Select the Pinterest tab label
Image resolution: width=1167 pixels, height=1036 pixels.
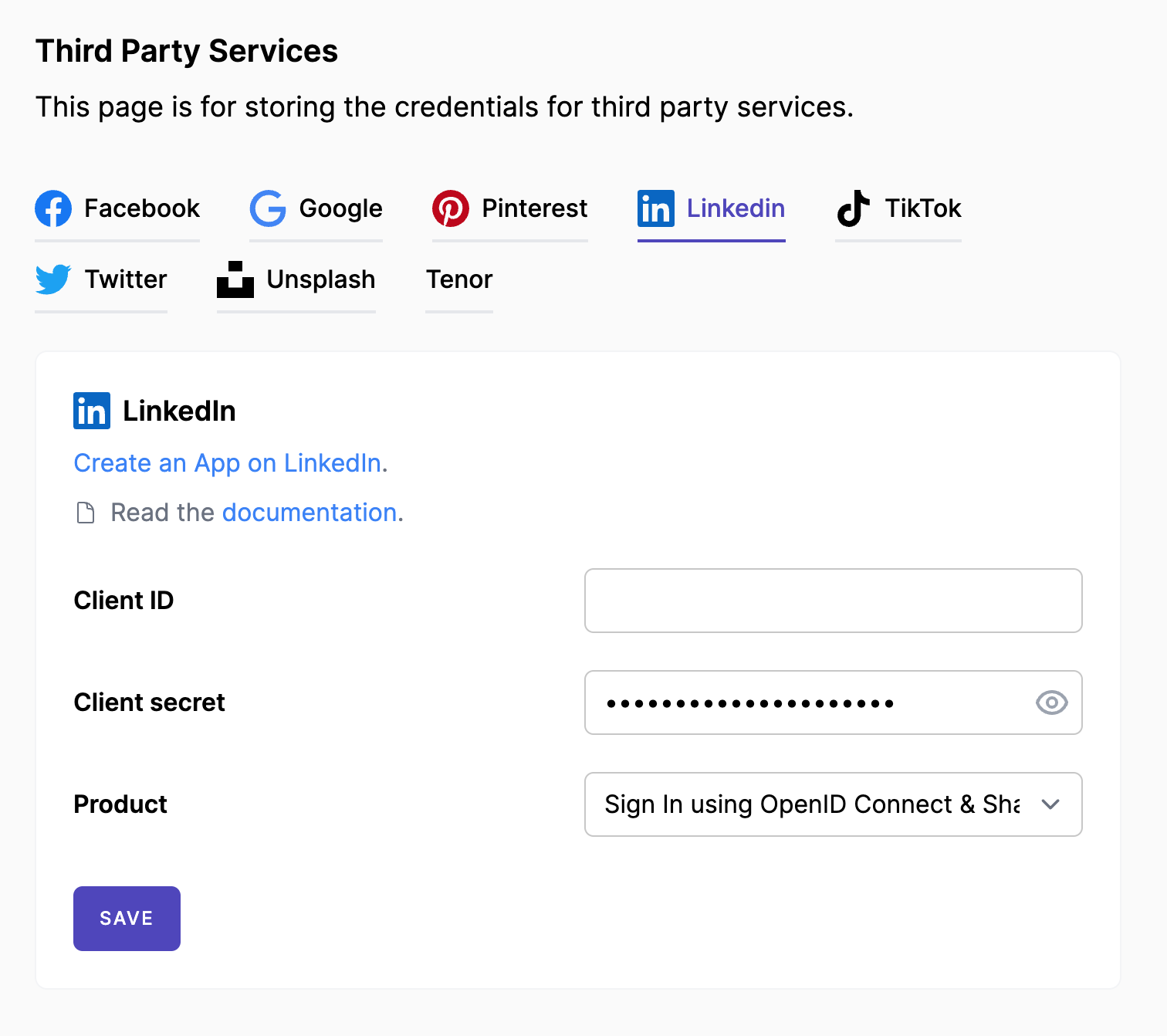pos(535,208)
